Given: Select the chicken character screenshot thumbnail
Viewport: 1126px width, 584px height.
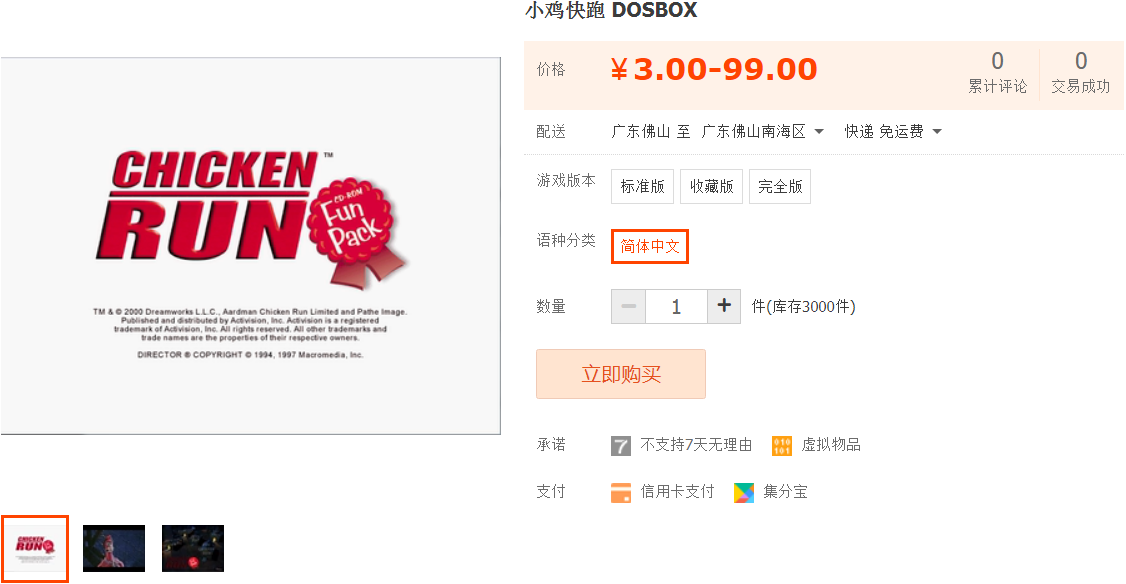Looking at the screenshot, I should point(114,548).
